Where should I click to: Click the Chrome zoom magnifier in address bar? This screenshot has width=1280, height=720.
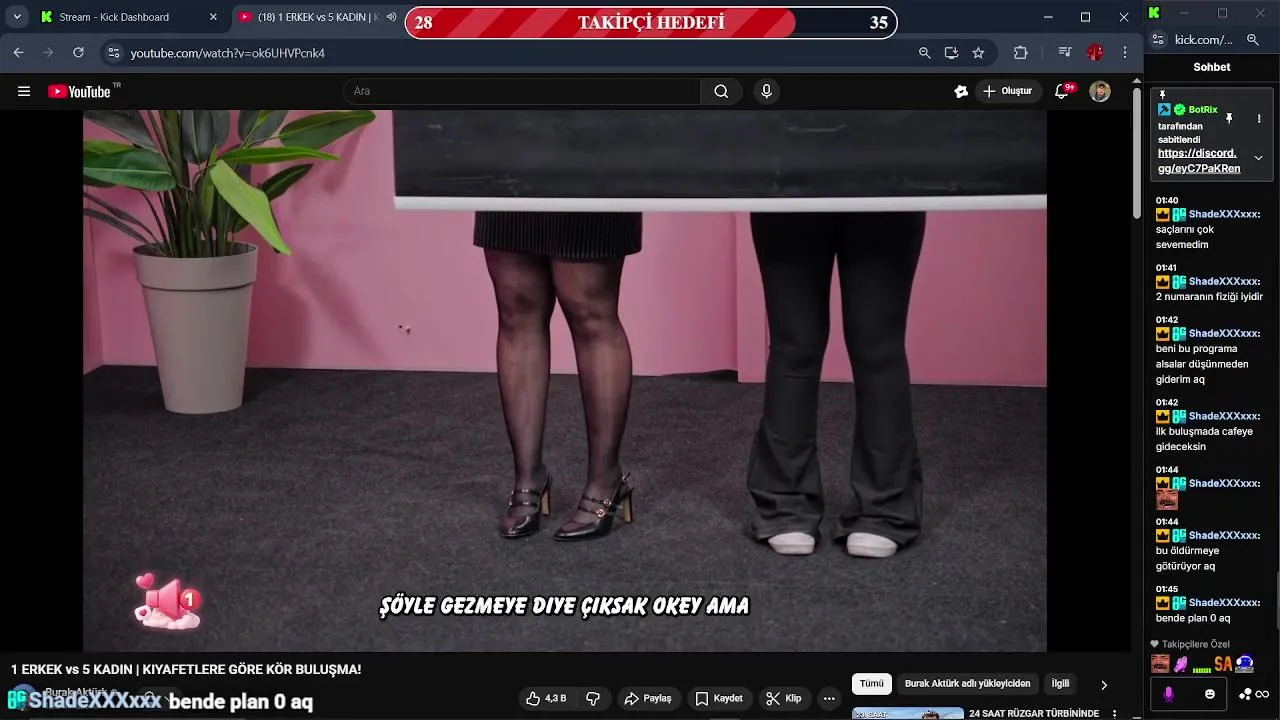[x=925, y=53]
